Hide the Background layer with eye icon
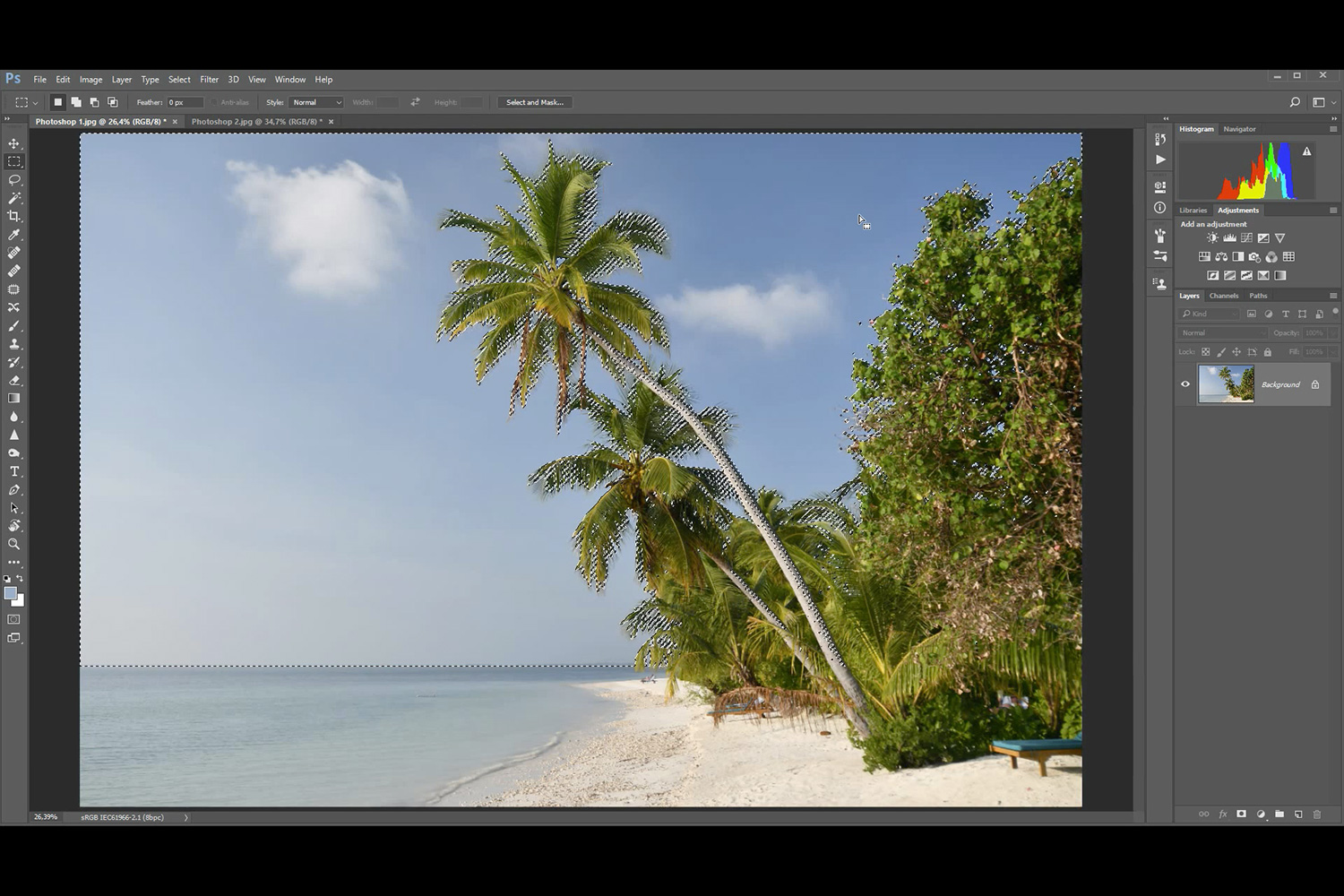Screen dimensions: 1344x896 click(x=1185, y=384)
